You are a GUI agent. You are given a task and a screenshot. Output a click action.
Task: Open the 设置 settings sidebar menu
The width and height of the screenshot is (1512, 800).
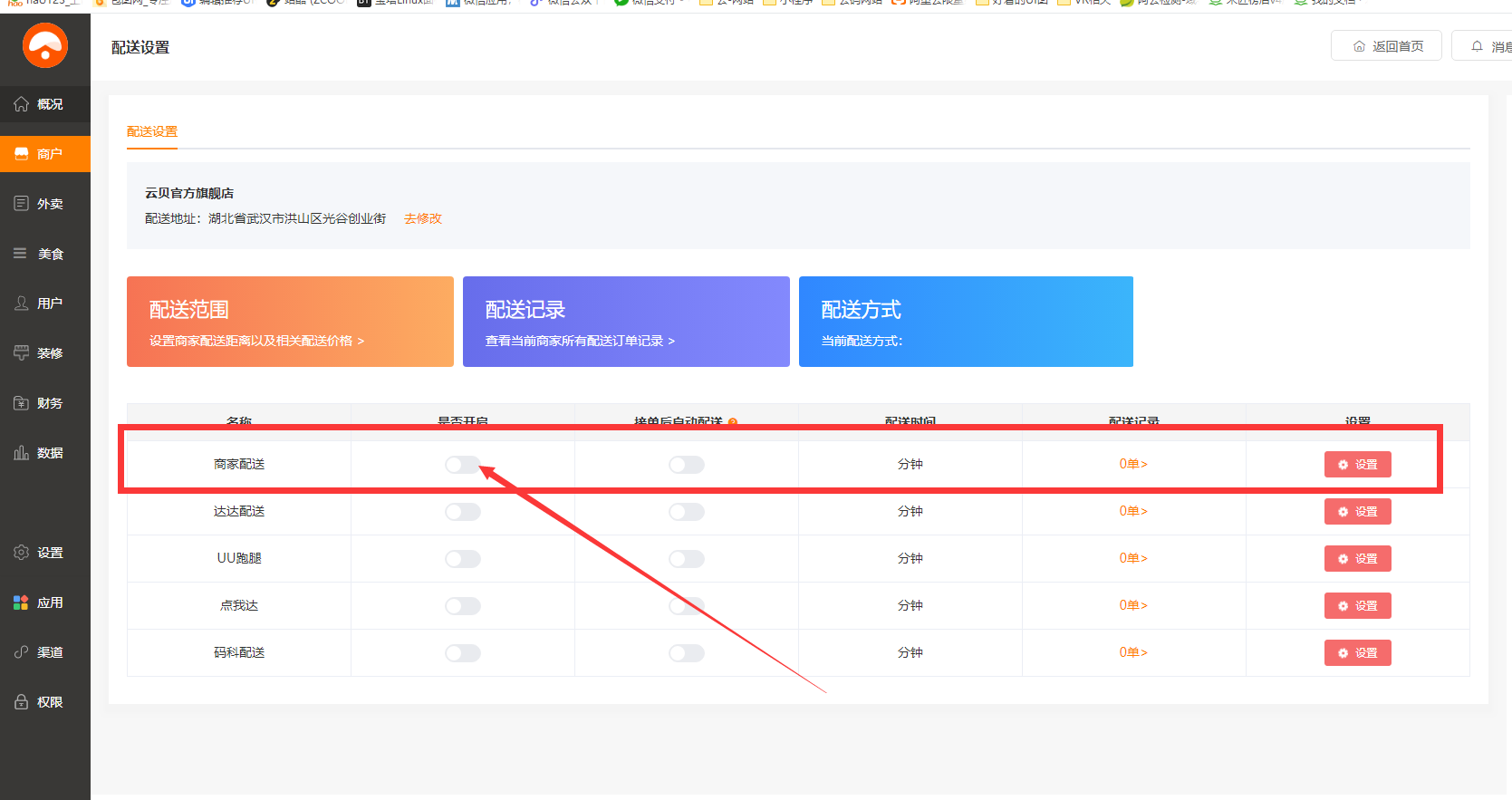(45, 553)
